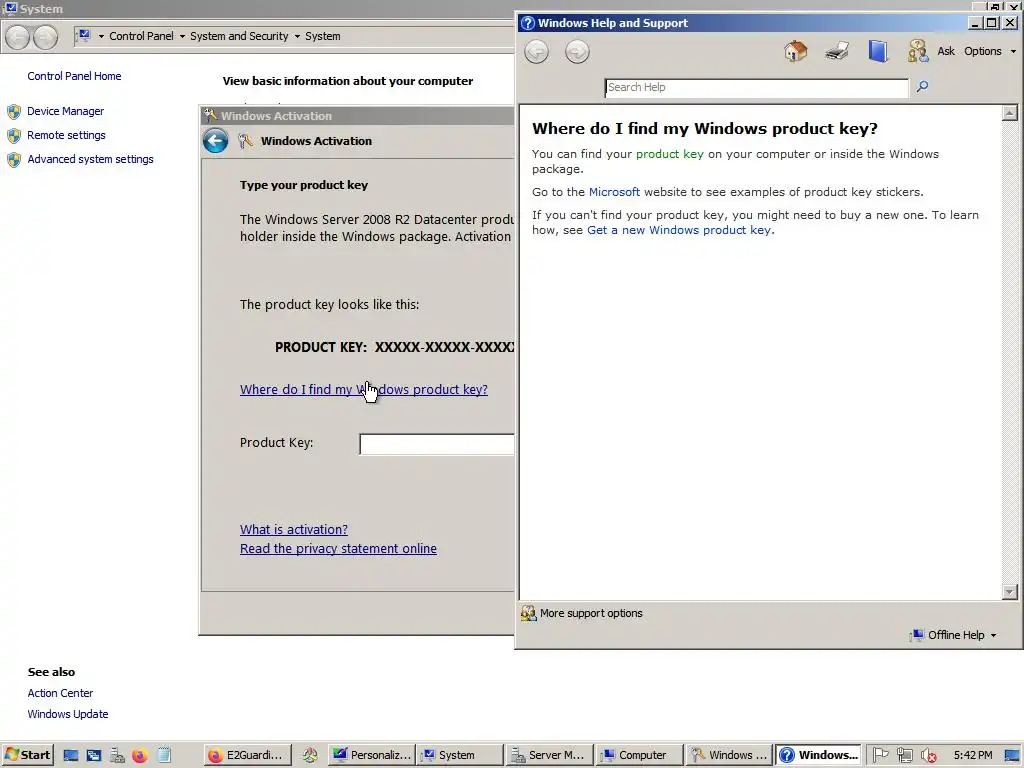
Task: Open the Options dropdown in Help
Action: pyautogui.click(x=990, y=51)
